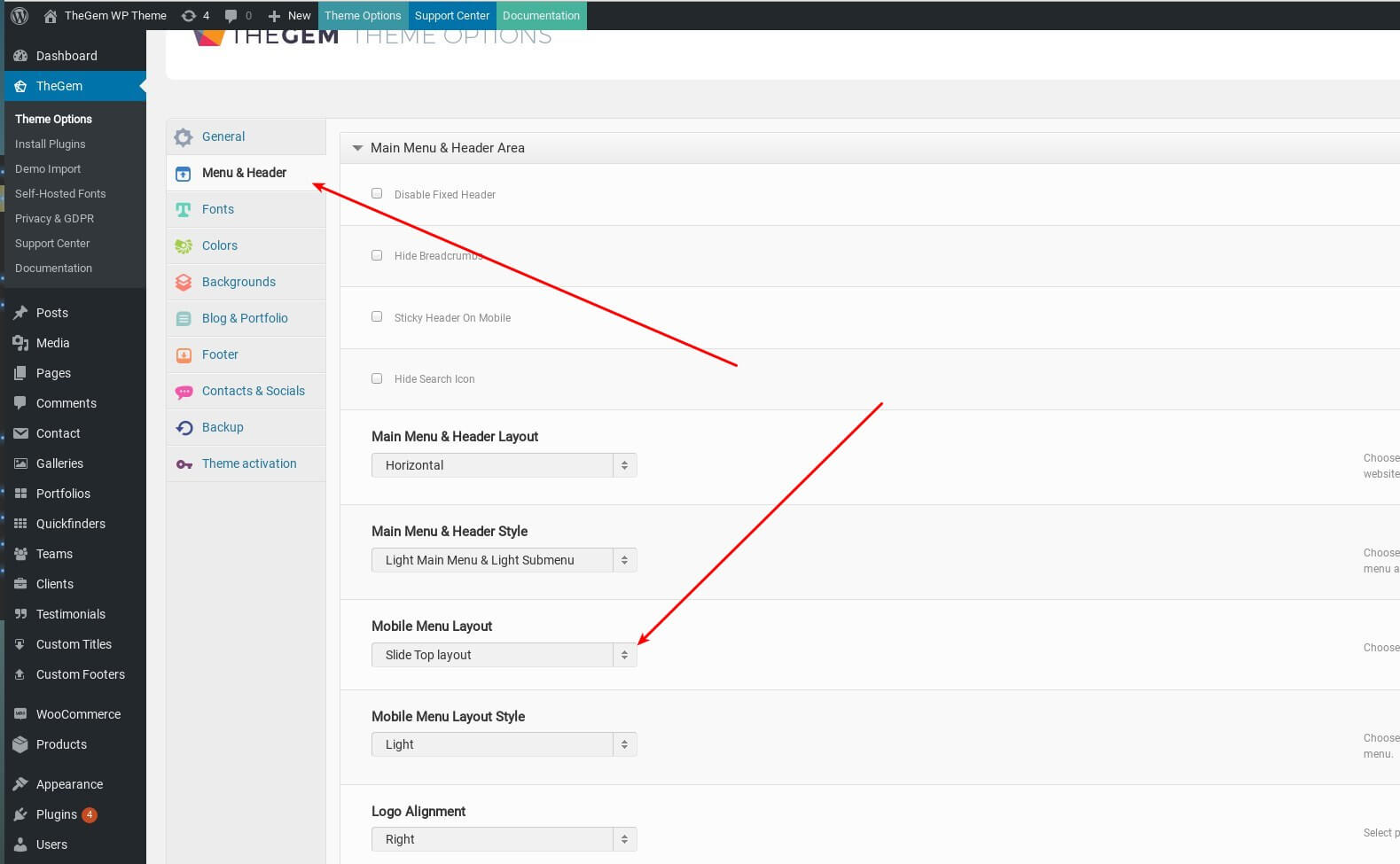
Task: Click the Colors palette icon
Action: coord(184,246)
